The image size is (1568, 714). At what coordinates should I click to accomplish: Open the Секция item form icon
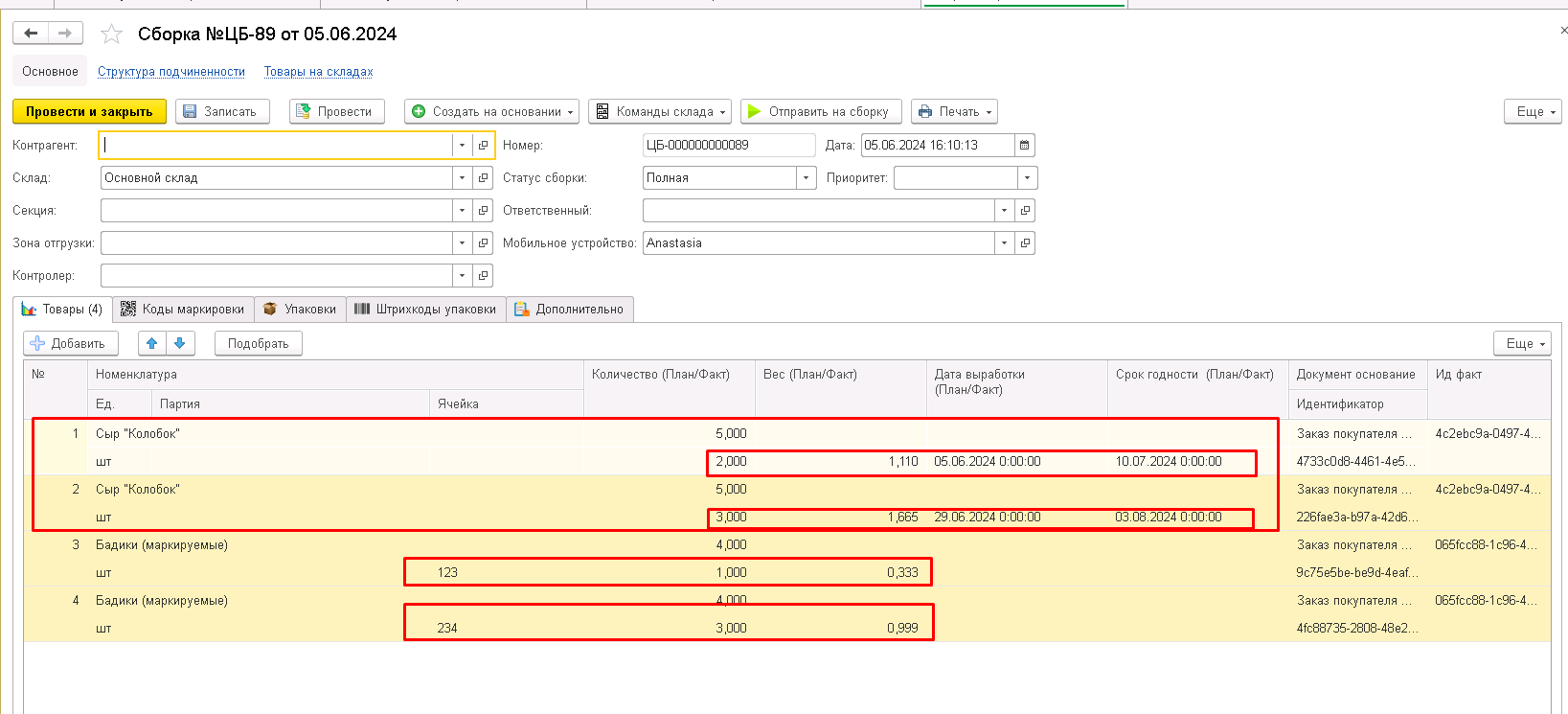(x=484, y=211)
